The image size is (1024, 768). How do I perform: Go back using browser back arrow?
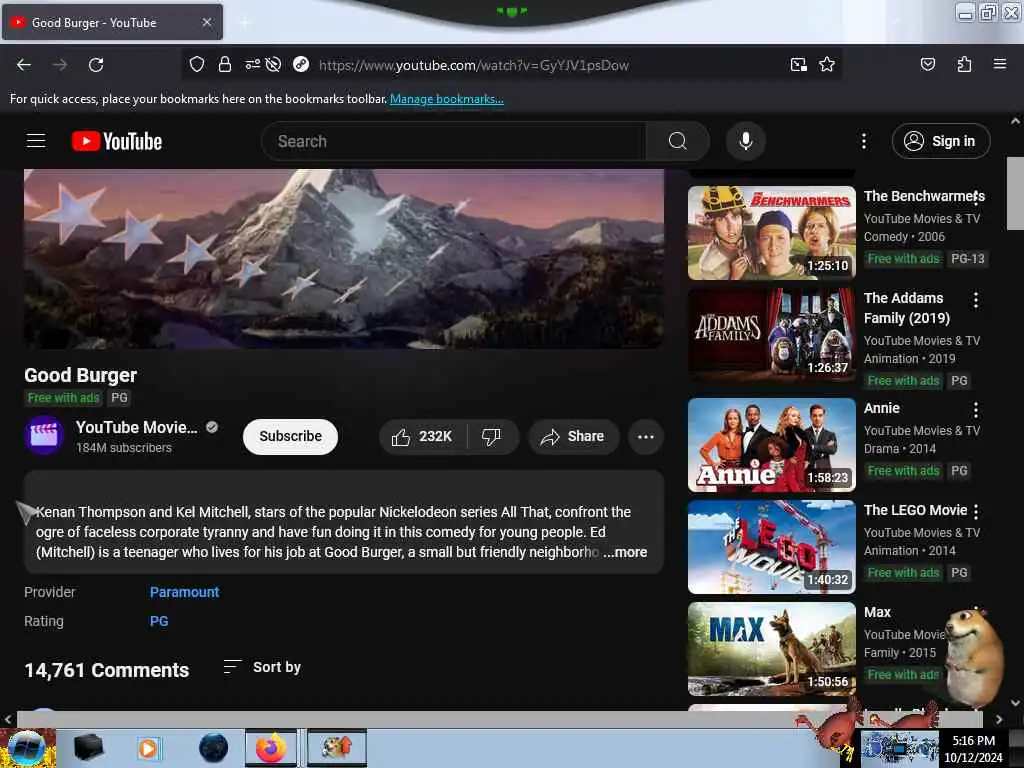tap(24, 65)
